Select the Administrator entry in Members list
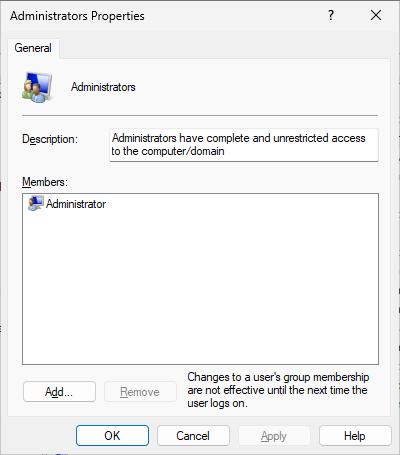 (x=67, y=204)
